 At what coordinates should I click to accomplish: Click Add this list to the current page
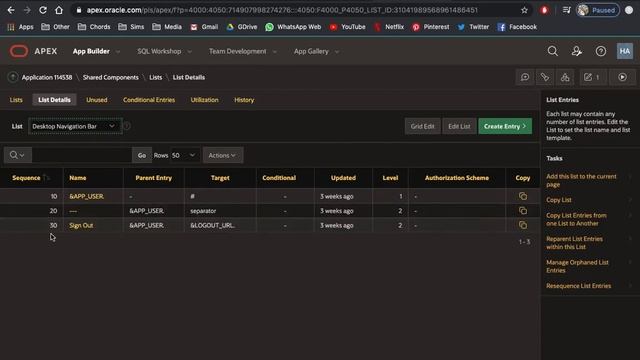click(581, 180)
